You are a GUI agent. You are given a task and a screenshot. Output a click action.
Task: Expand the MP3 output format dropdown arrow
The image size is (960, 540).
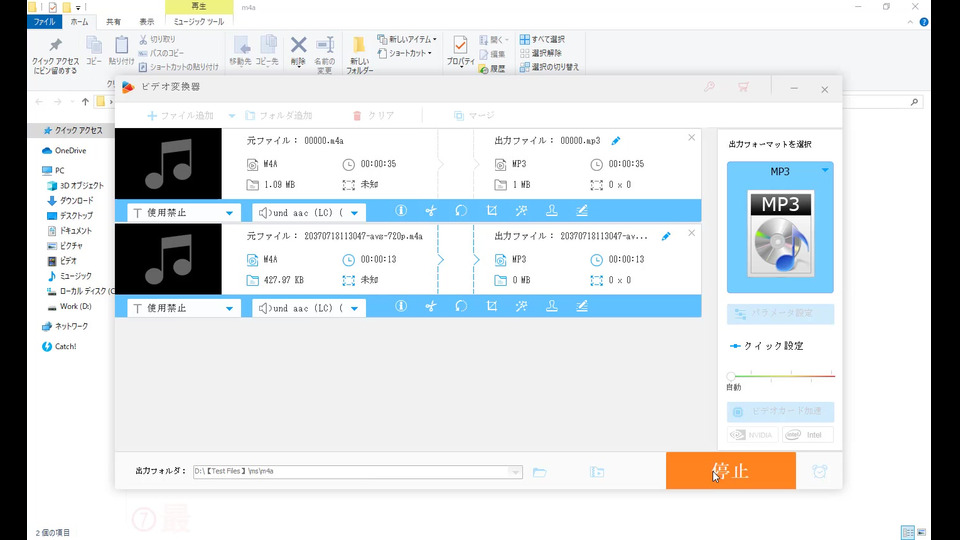(825, 170)
